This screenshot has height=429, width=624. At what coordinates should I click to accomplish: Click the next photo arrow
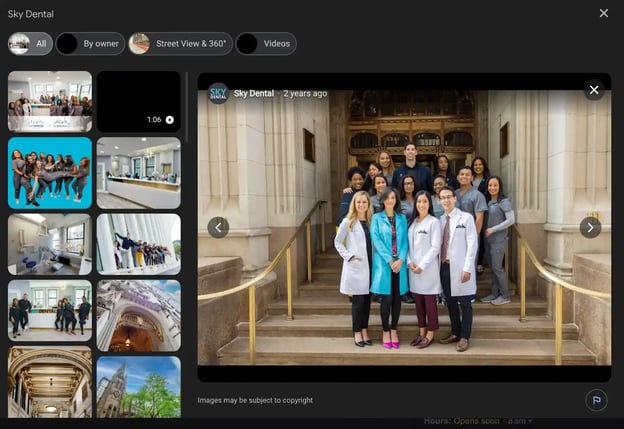[x=590, y=227]
